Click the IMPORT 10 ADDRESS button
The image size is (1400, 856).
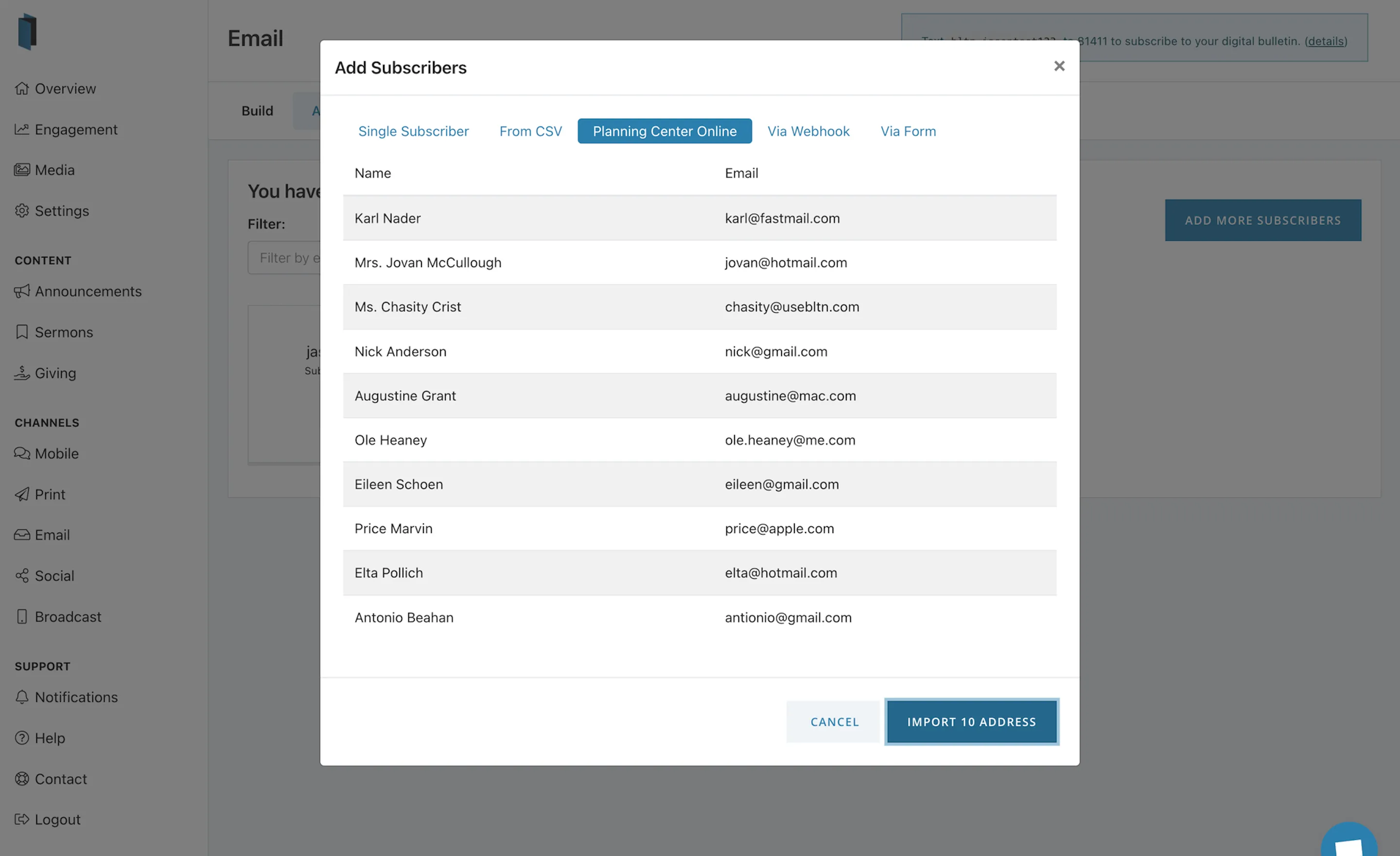point(971,721)
